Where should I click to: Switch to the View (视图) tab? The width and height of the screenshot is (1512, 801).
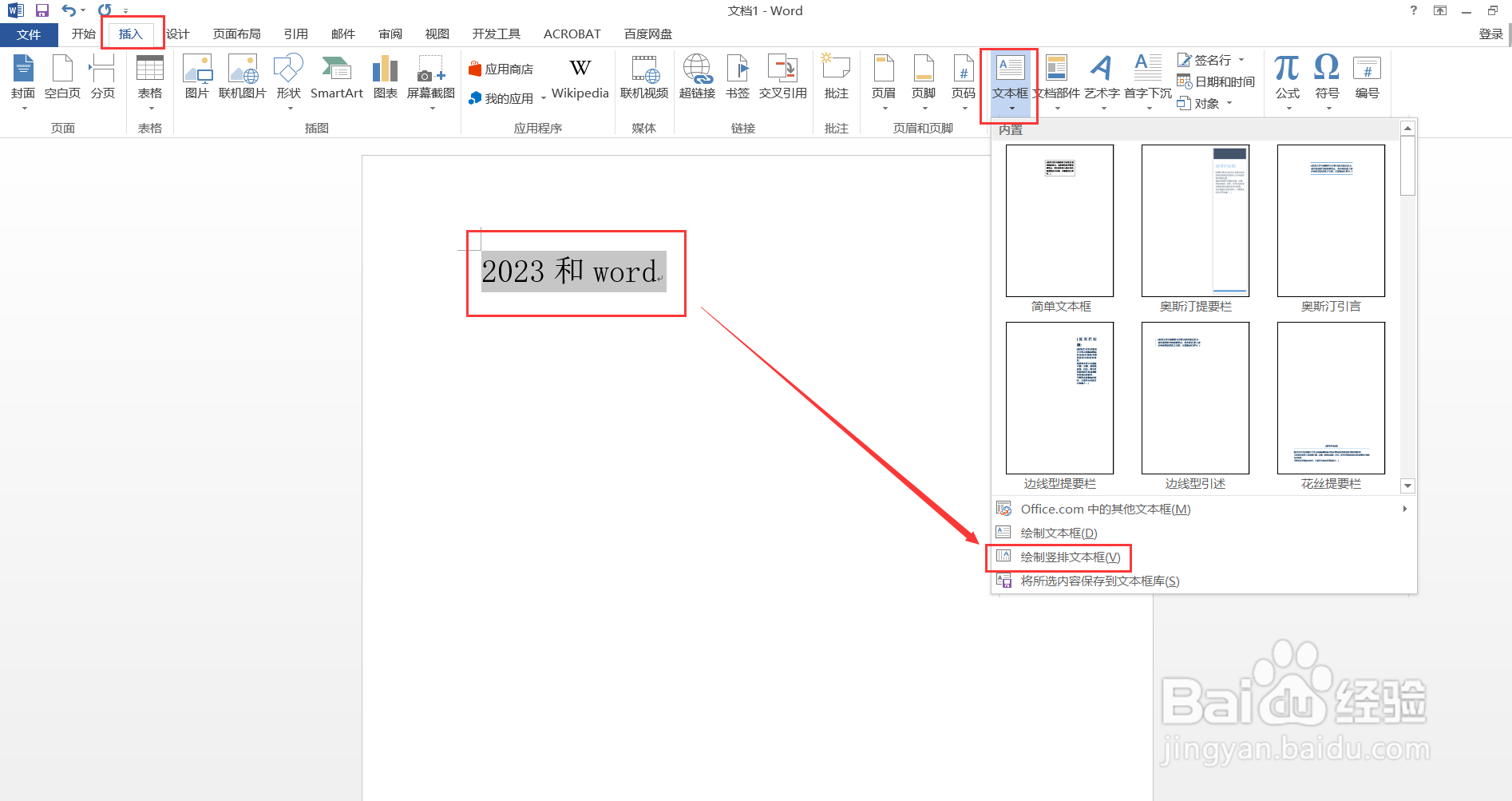coord(437,34)
